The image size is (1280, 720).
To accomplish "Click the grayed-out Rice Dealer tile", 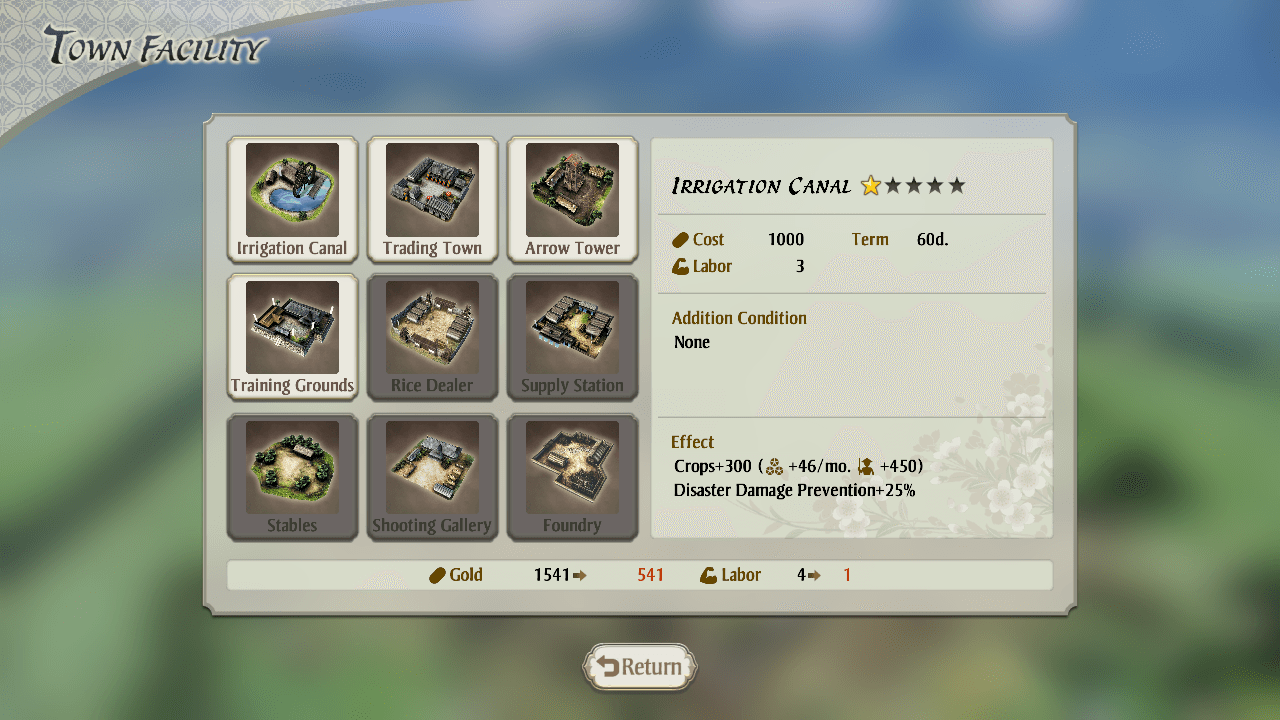I will pyautogui.click(x=432, y=337).
